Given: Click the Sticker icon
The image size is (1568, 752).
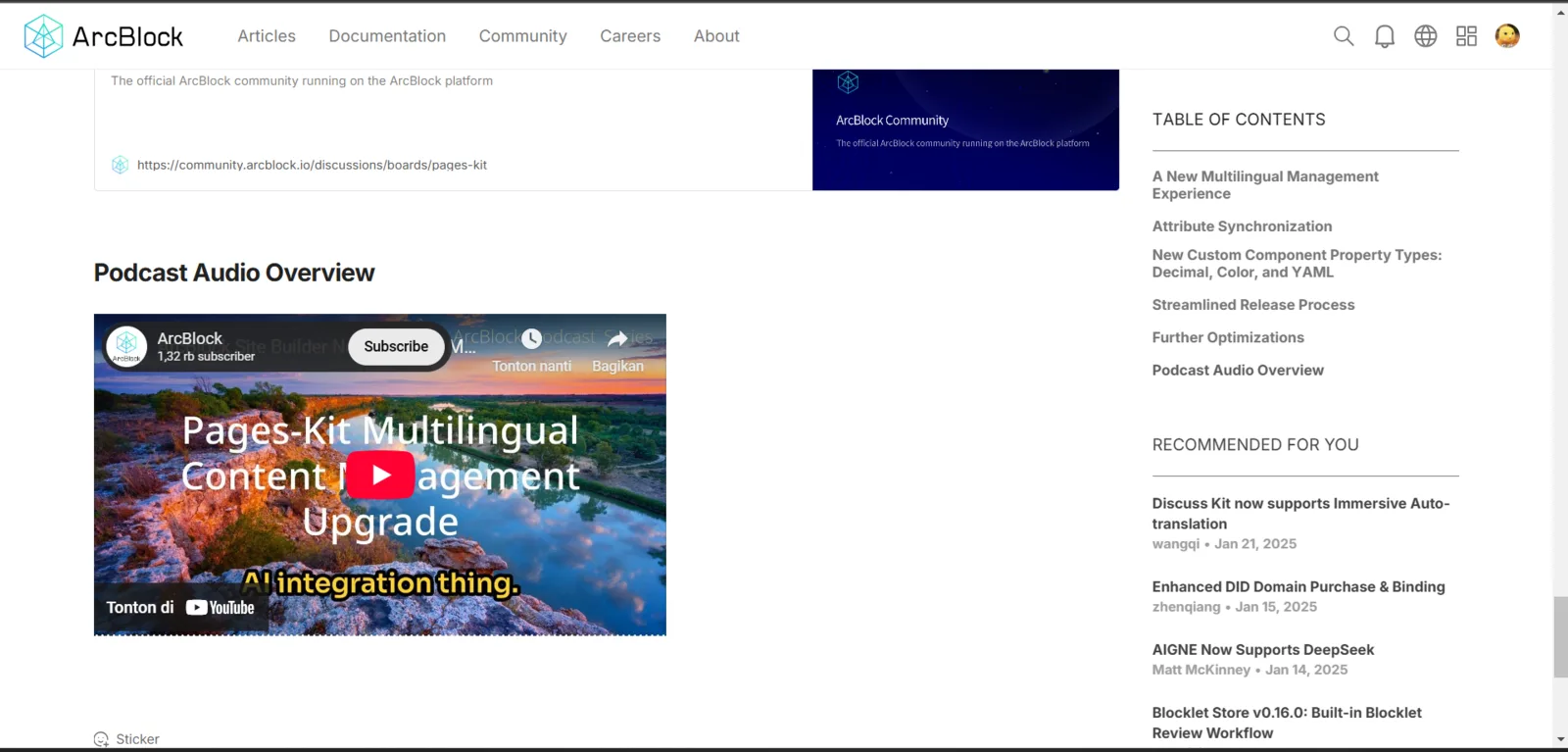Looking at the screenshot, I should pos(101,739).
